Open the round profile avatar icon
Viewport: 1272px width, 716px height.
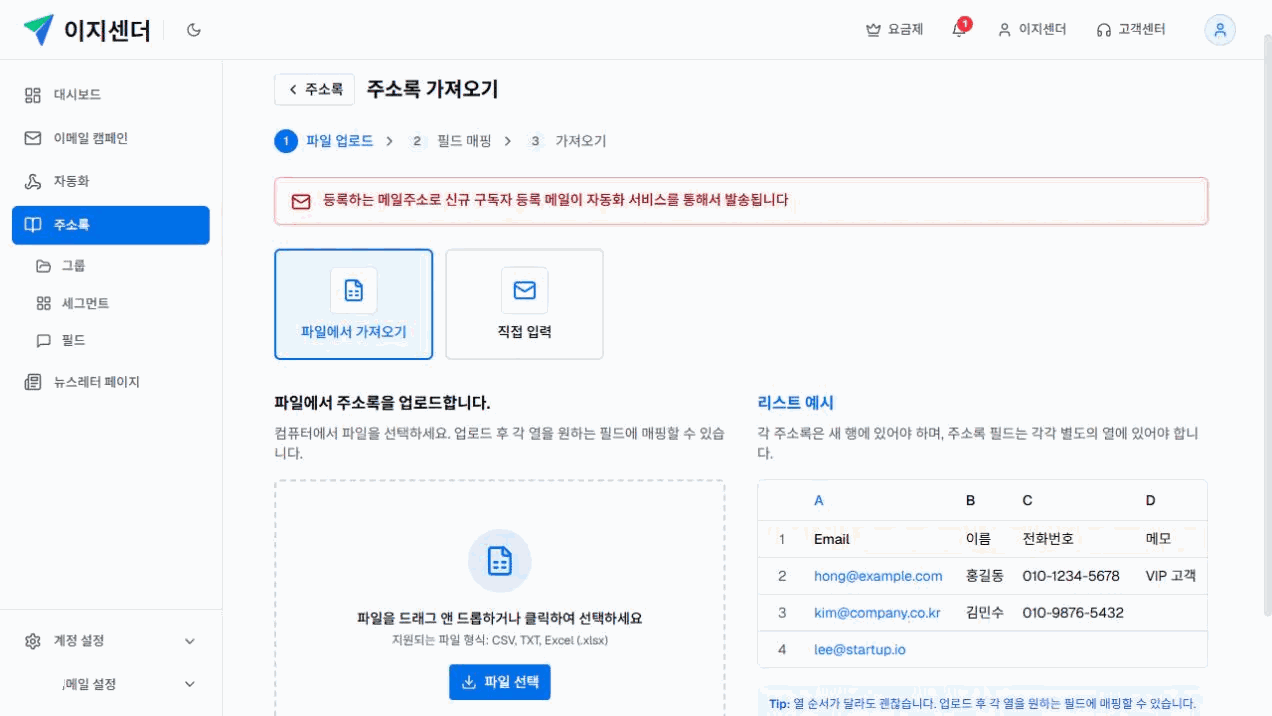pos(1220,30)
